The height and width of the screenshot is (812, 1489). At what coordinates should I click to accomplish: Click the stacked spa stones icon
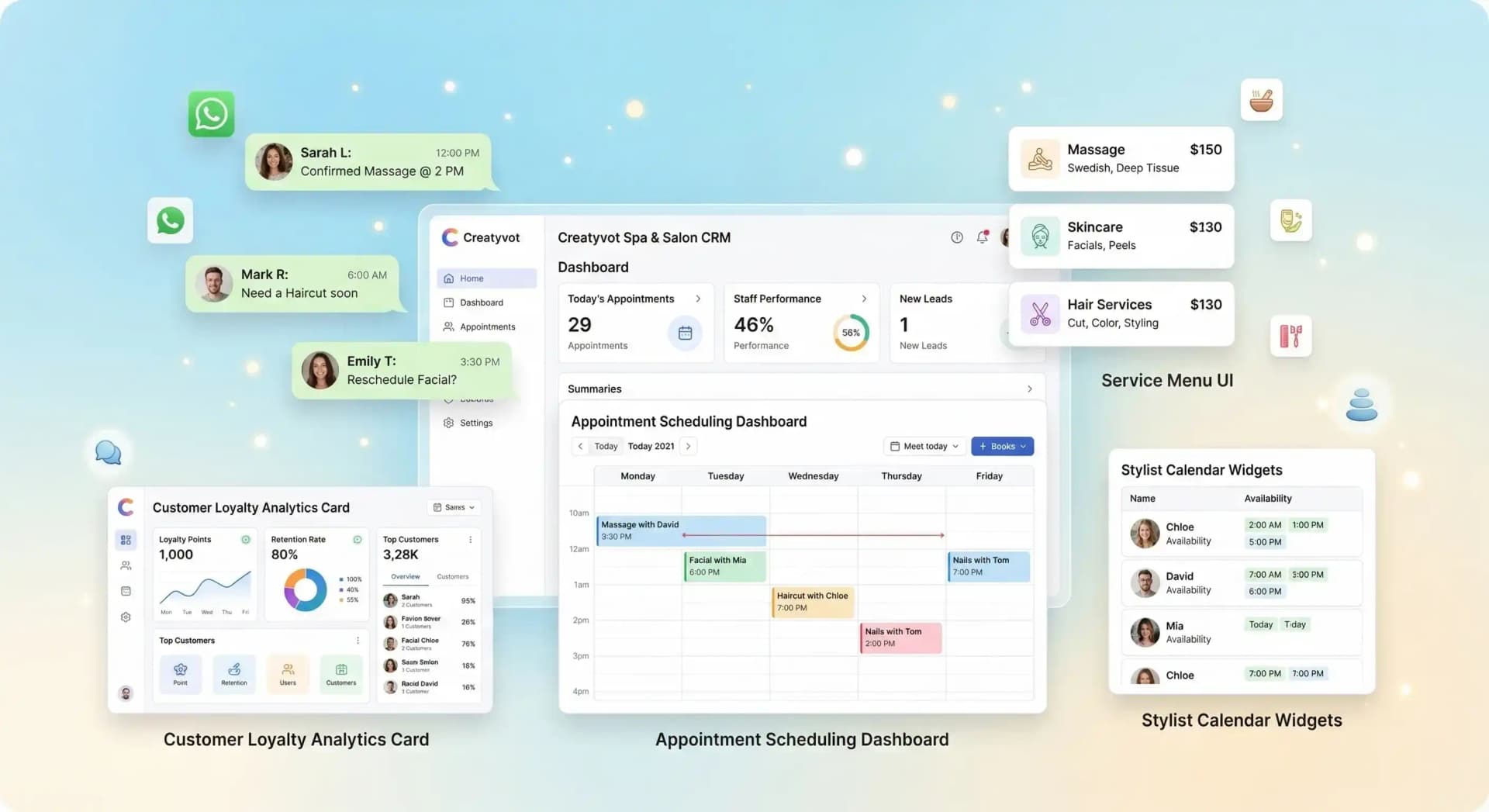coord(1361,404)
